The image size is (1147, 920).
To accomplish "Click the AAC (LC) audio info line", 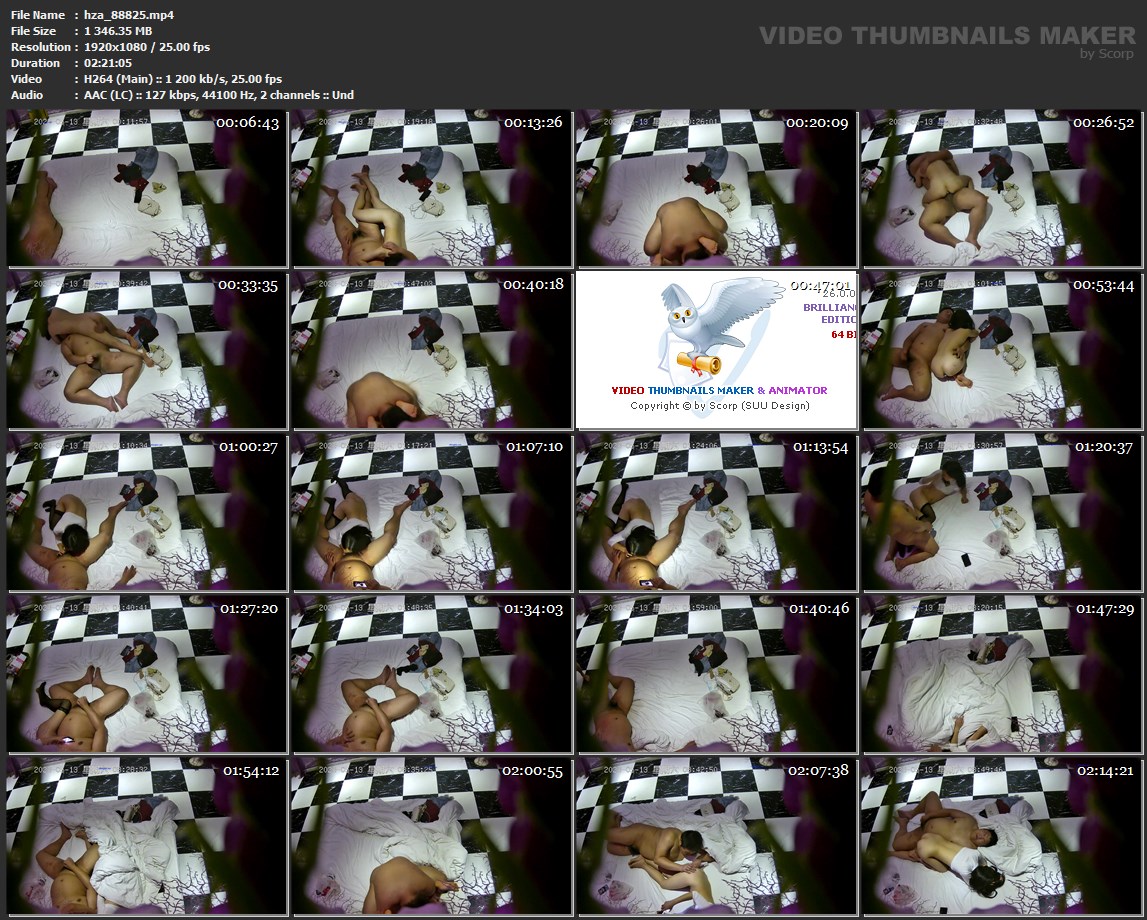I will pyautogui.click(x=219, y=95).
